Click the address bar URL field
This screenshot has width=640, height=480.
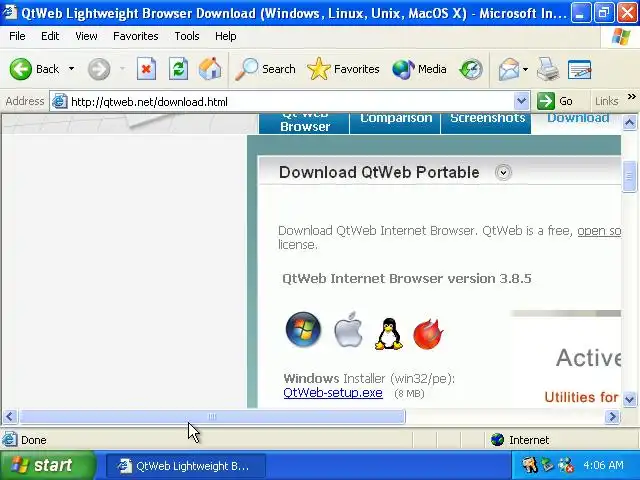(x=290, y=102)
